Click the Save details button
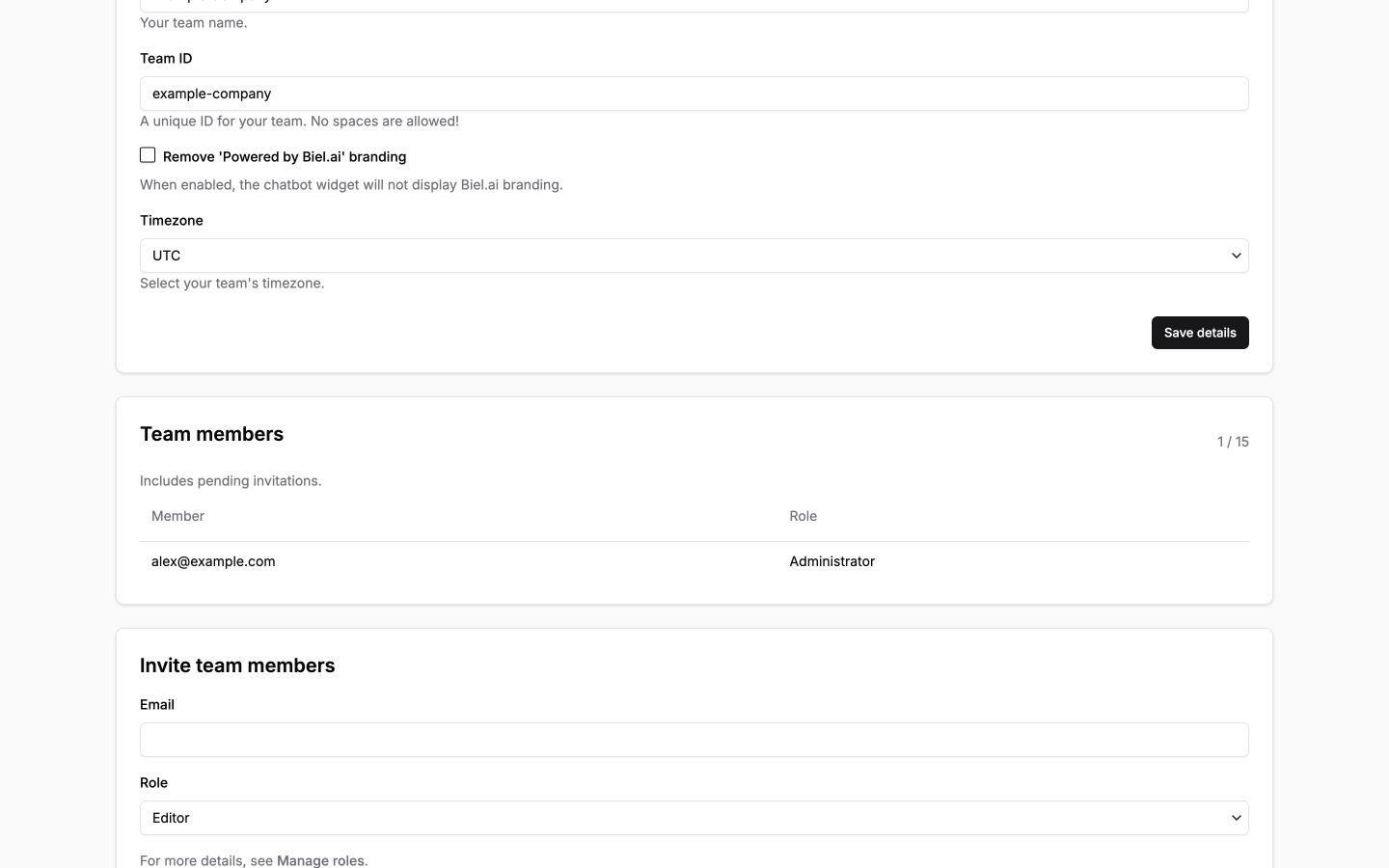 [1200, 333]
